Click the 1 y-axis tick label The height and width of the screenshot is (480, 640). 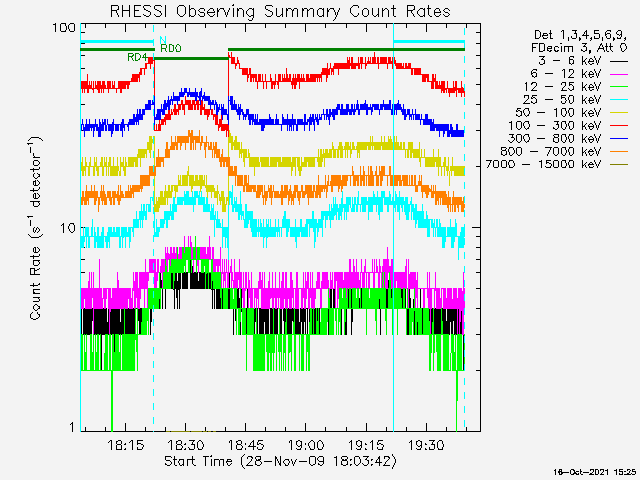click(72, 427)
